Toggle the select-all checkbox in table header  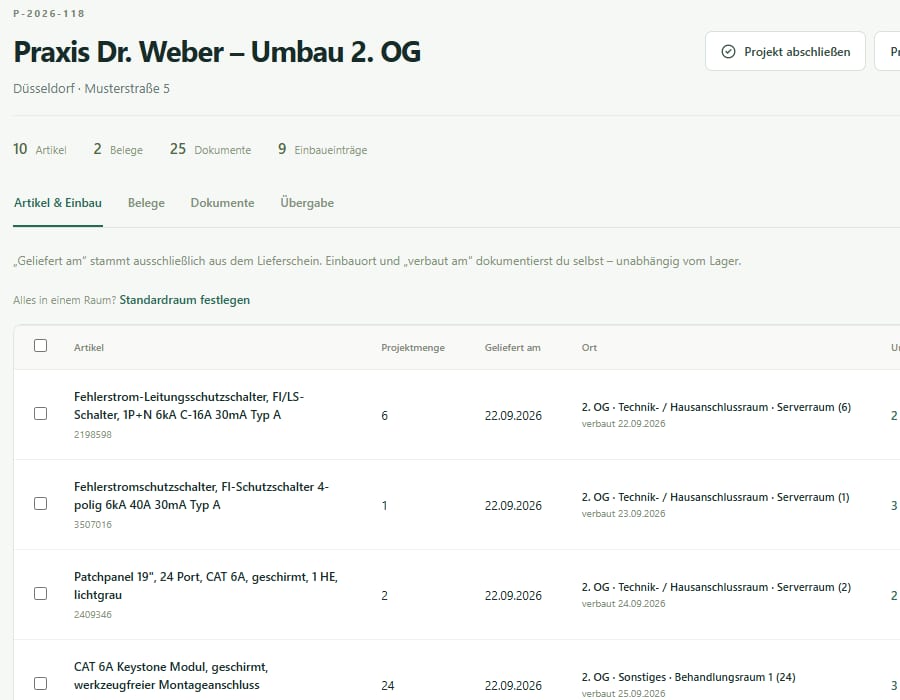(x=40, y=345)
